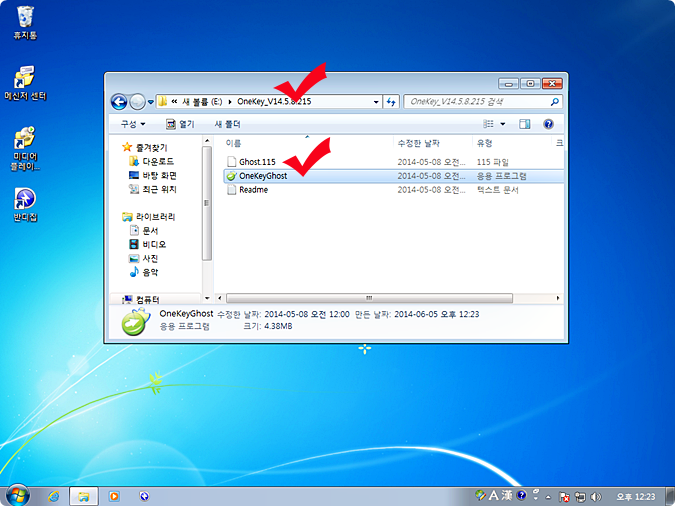Click the Explorer forward navigation arrow
Viewport: 675px width, 506px height.
(x=137, y=102)
